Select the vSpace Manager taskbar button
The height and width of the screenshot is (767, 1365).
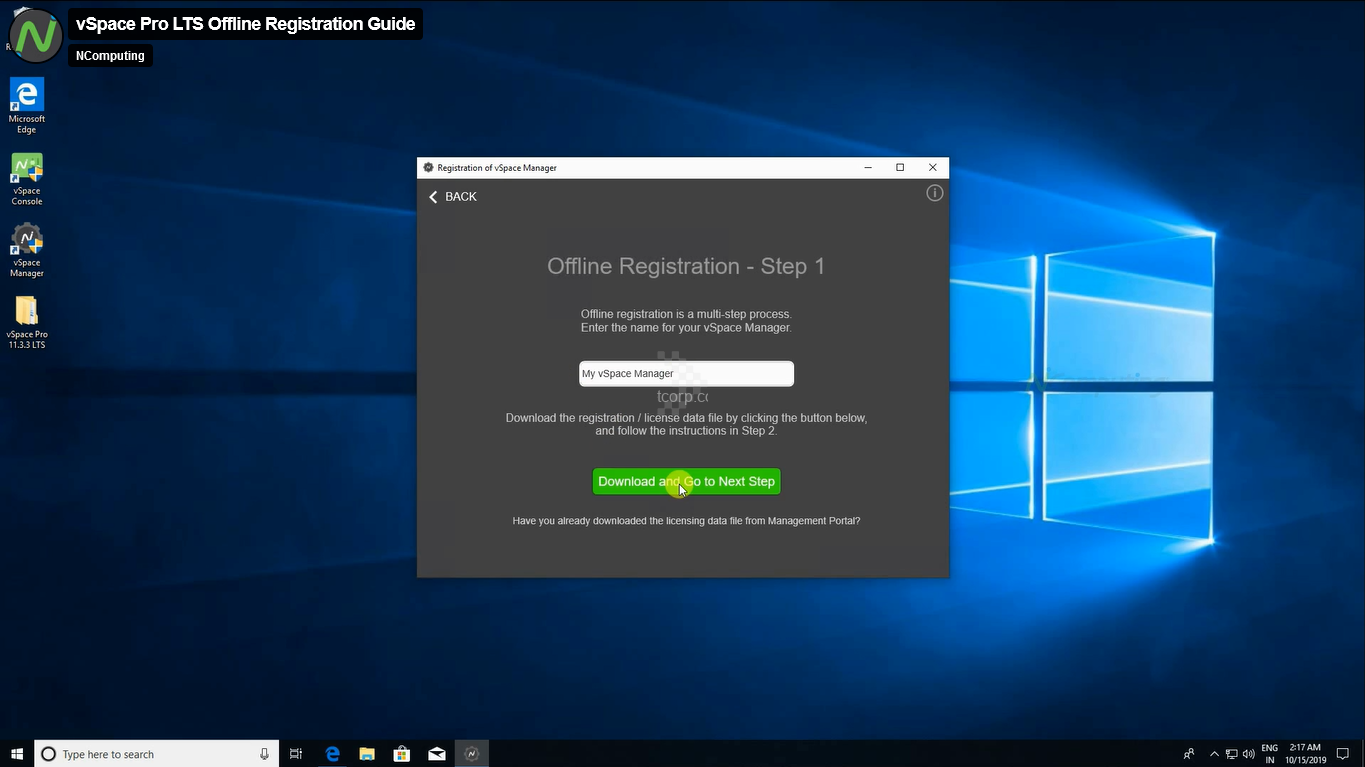(x=472, y=754)
